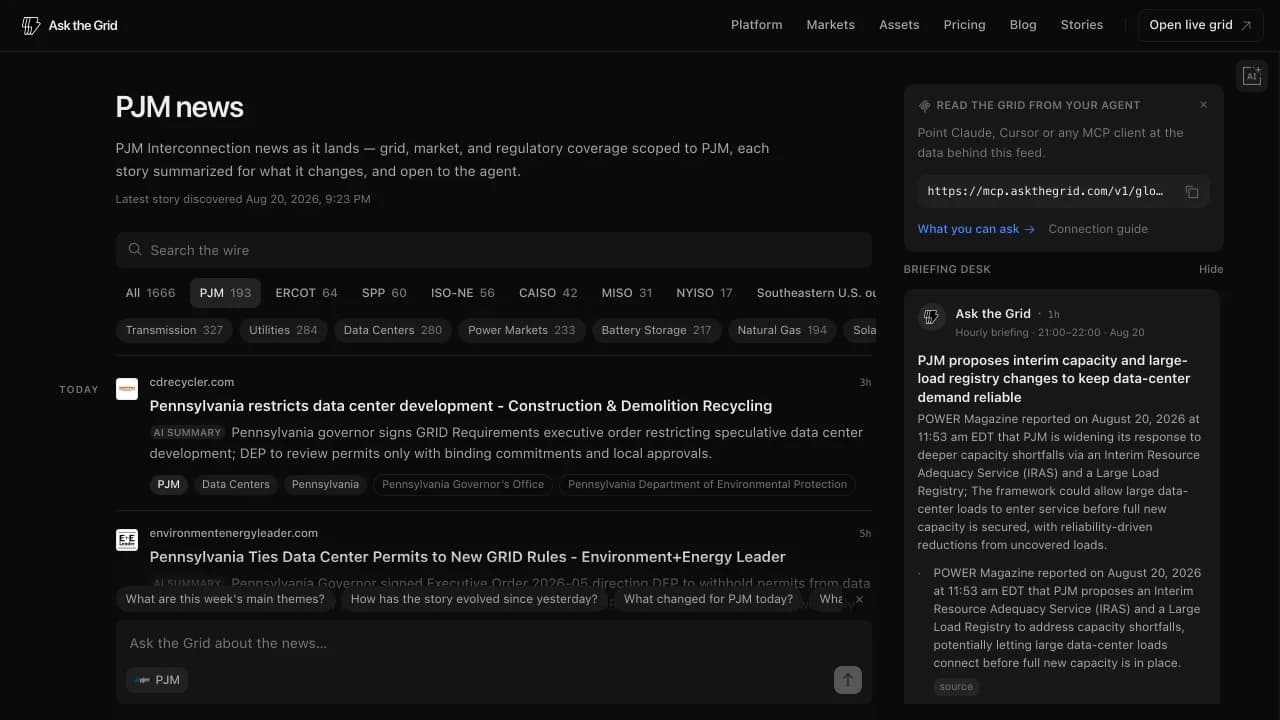Image resolution: width=1280 pixels, height=720 pixels.
Task: Switch to the NYISO 17 tab
Action: tap(704, 293)
